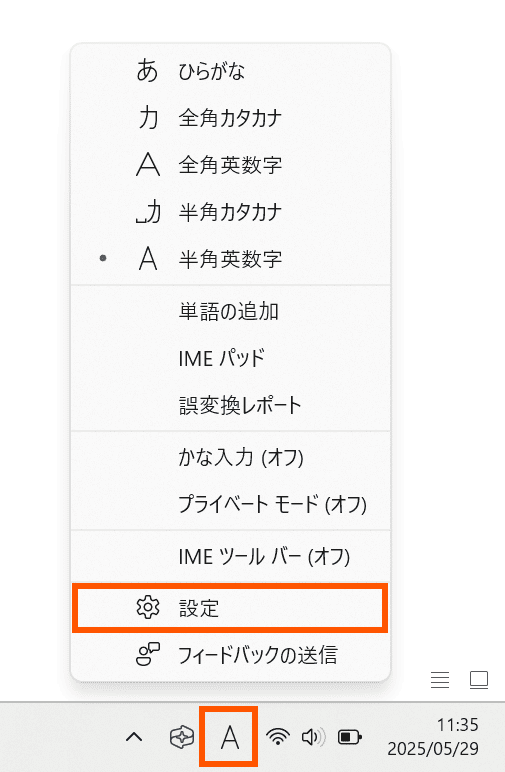Open the clock and date flyout

[433, 737]
